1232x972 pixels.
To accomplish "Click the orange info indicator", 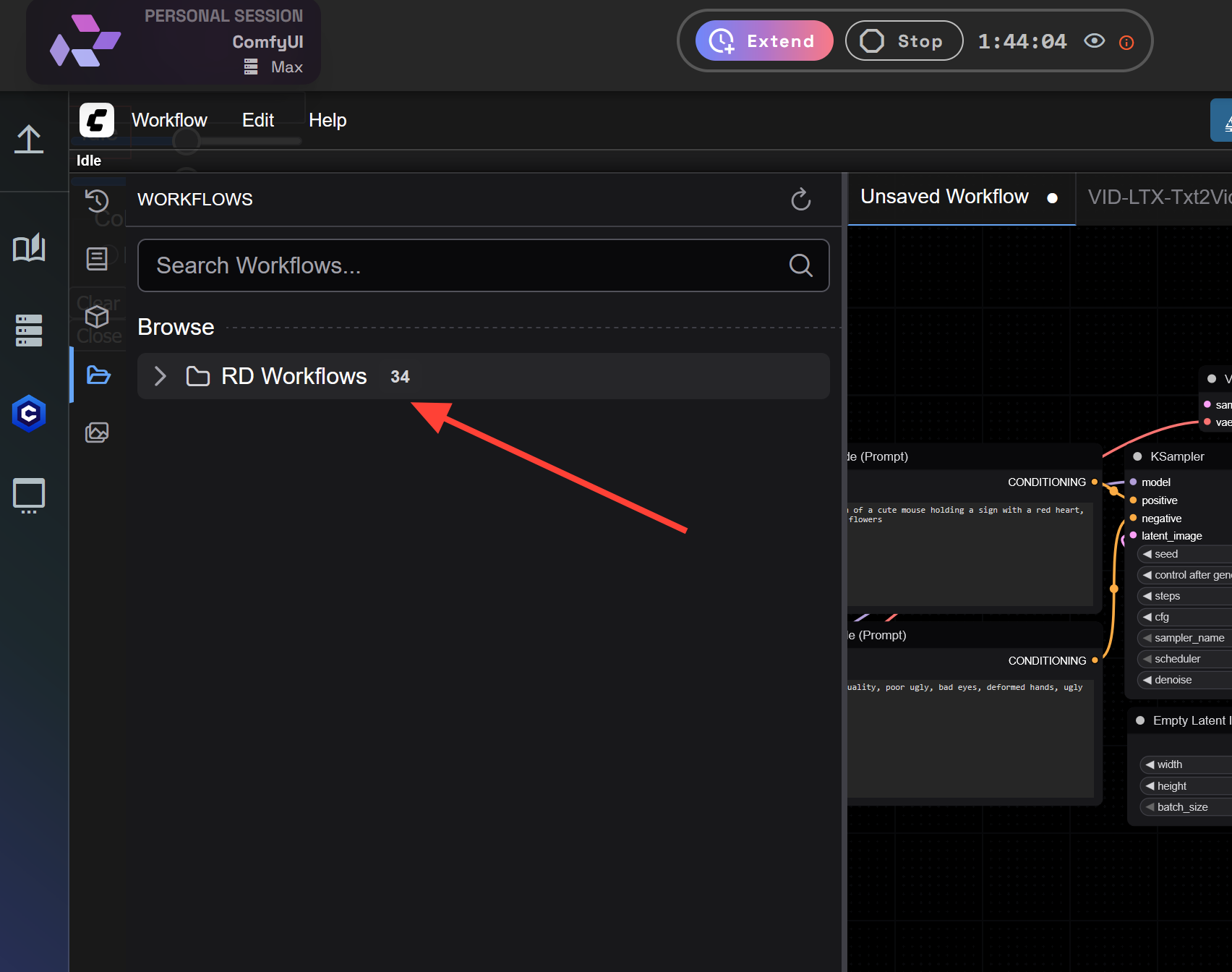I will click(x=1126, y=43).
